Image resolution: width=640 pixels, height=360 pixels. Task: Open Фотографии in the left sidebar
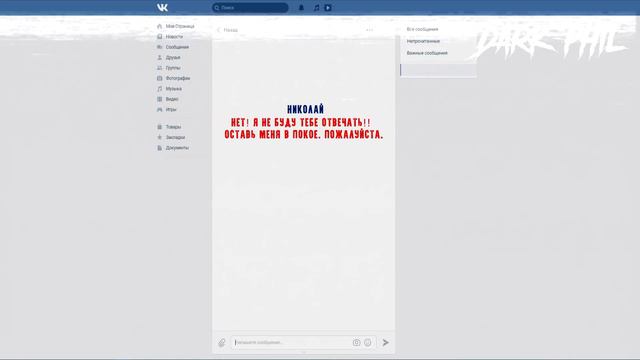(x=173, y=78)
